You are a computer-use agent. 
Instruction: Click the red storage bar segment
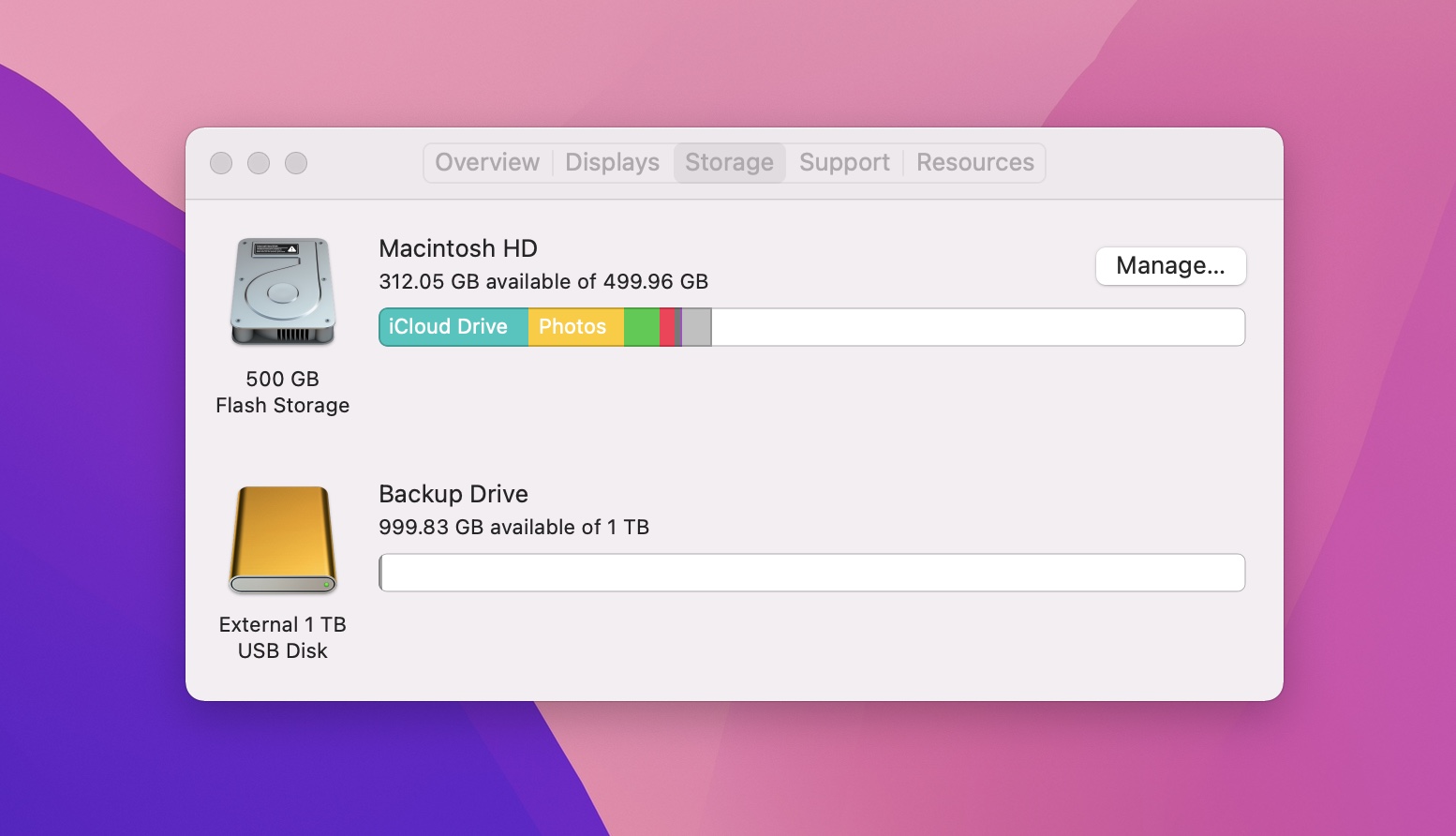[667, 327]
